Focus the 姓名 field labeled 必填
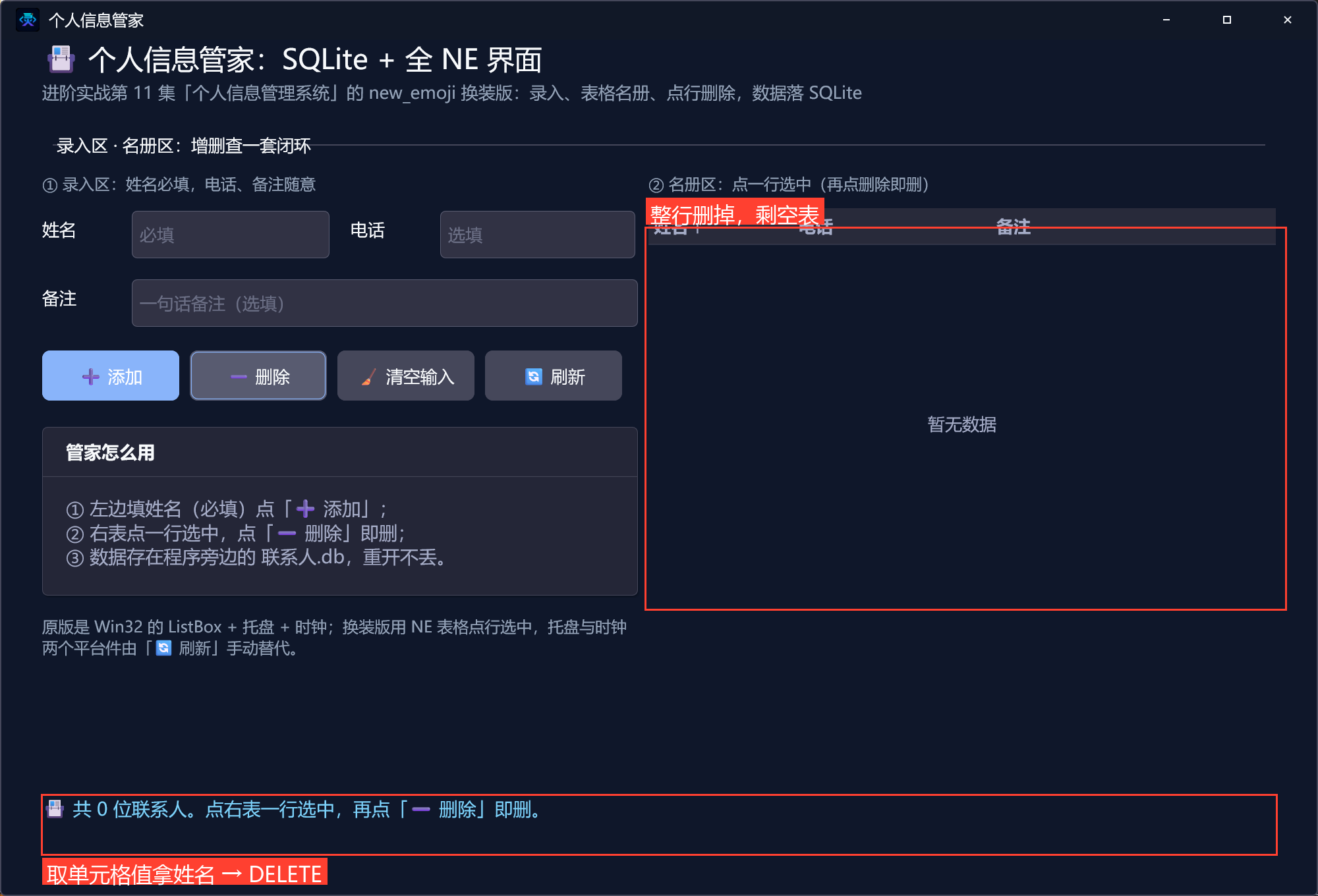1318x896 pixels. click(x=231, y=235)
